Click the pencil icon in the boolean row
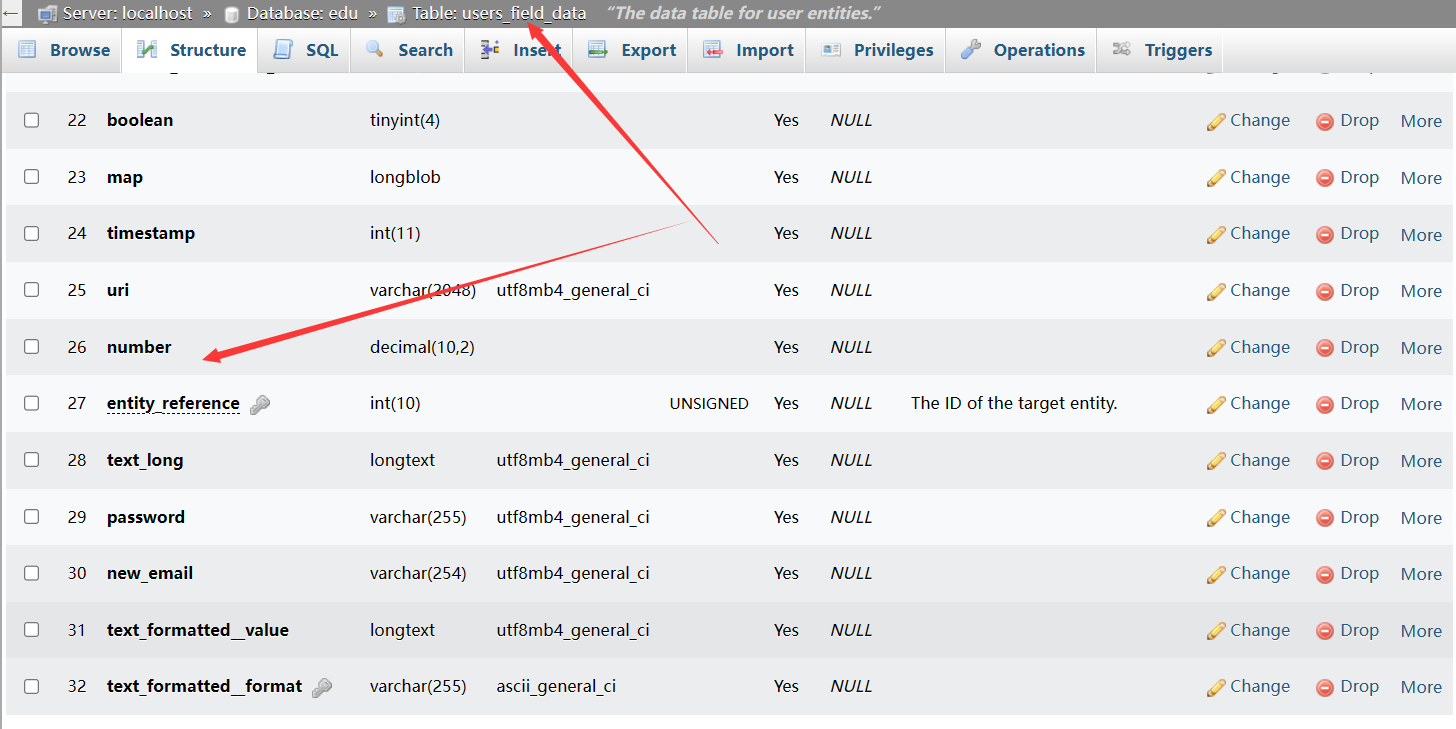This screenshot has height=729, width=1456. coord(1215,121)
